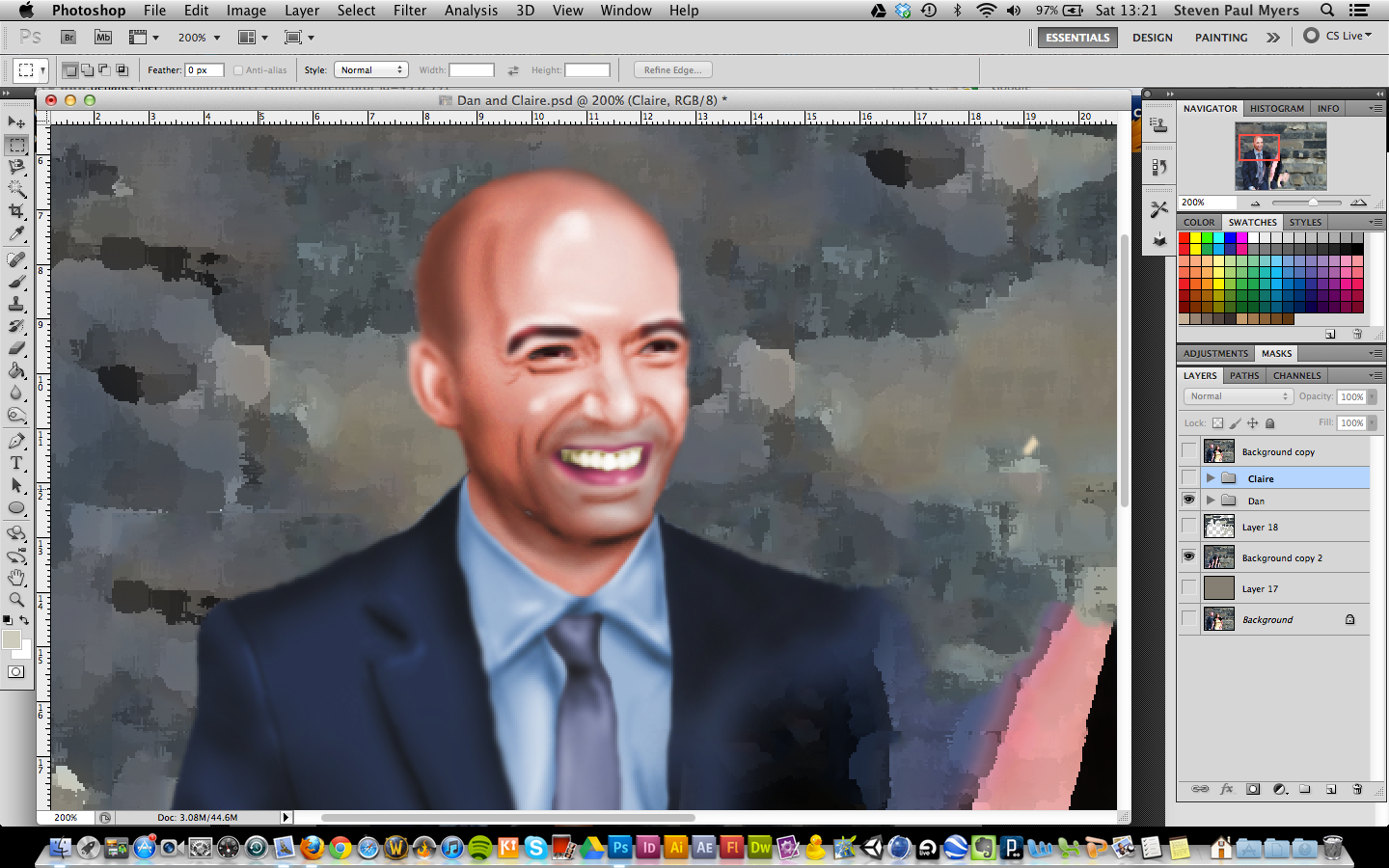
Task: Switch to the Essentials workspace
Action: pyautogui.click(x=1077, y=38)
